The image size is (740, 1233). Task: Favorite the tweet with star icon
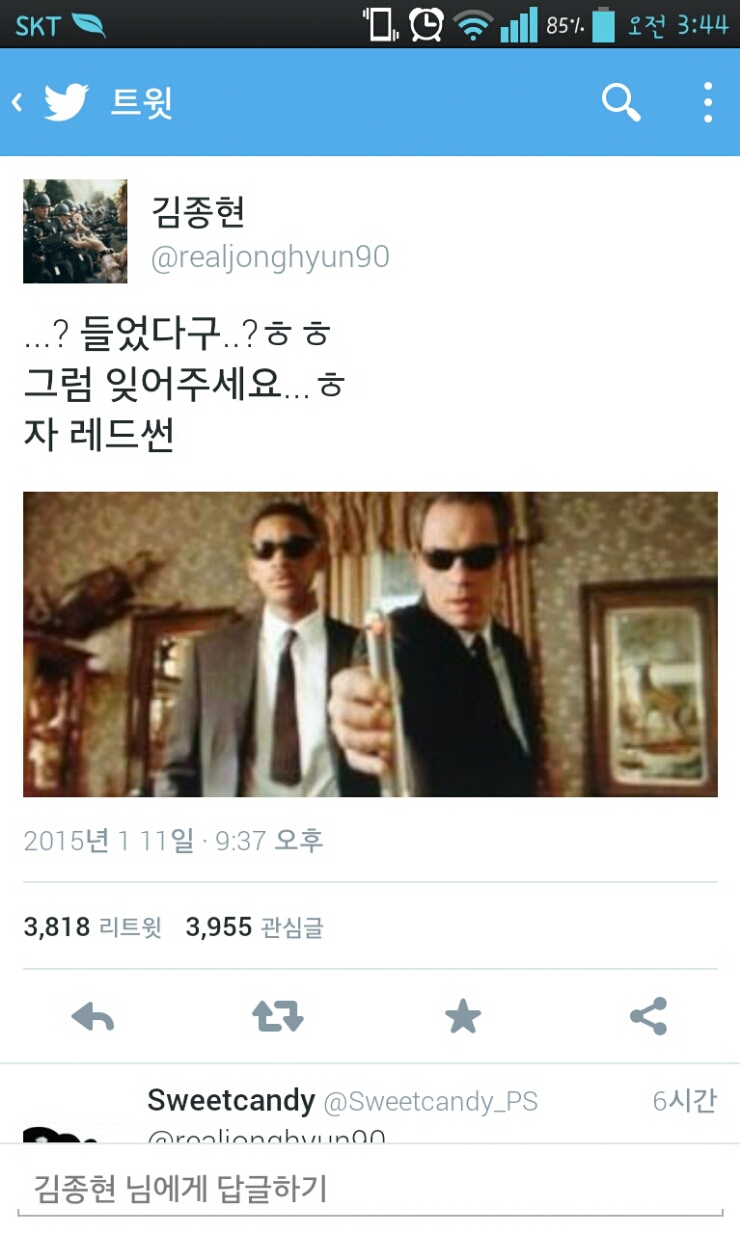463,1017
